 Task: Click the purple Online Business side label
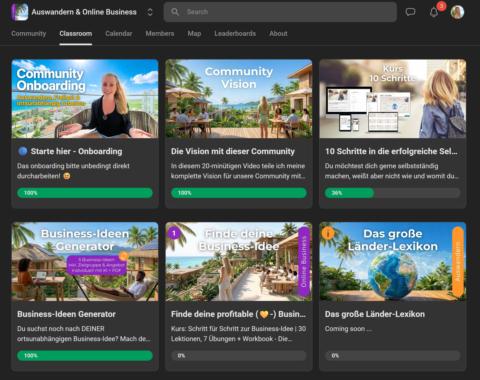[304, 262]
